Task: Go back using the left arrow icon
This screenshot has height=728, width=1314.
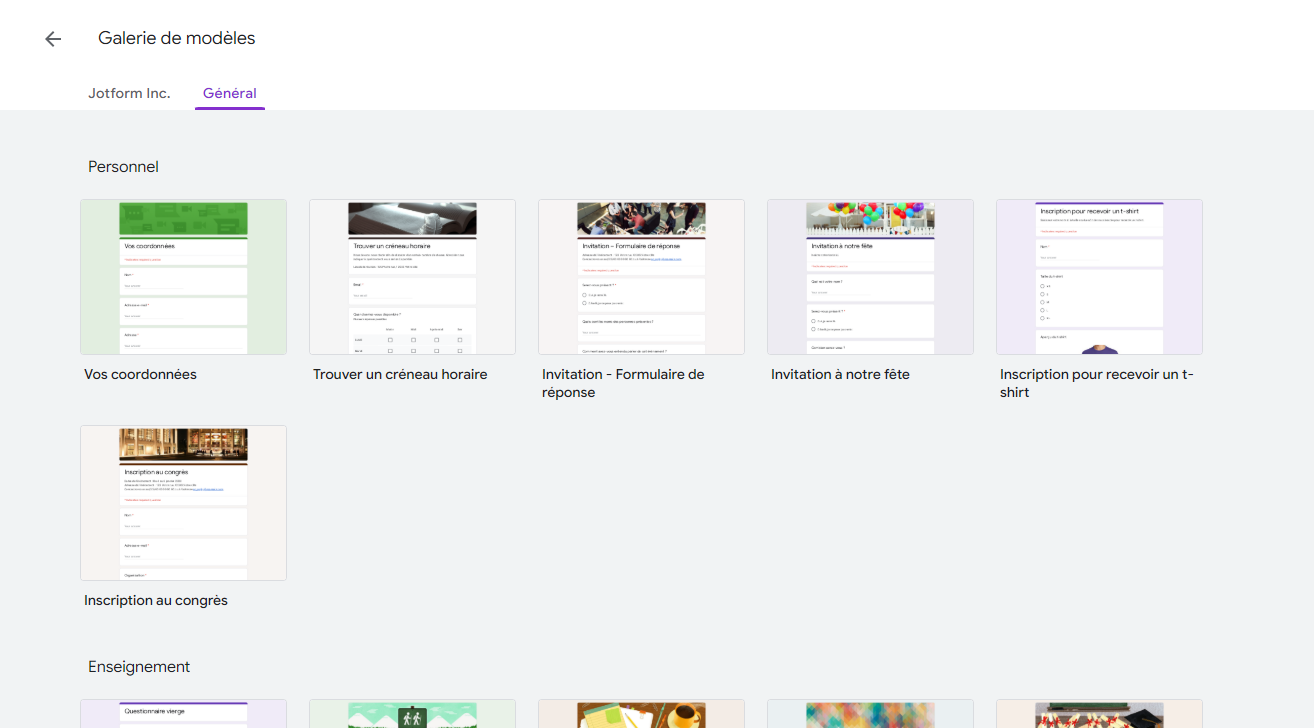Action: [53, 39]
